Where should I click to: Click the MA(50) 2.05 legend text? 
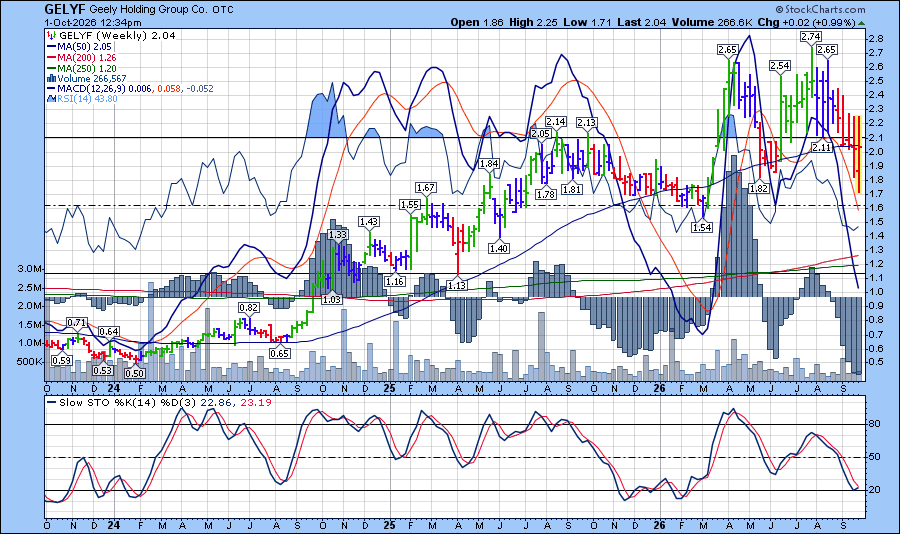pyautogui.click(x=84, y=47)
